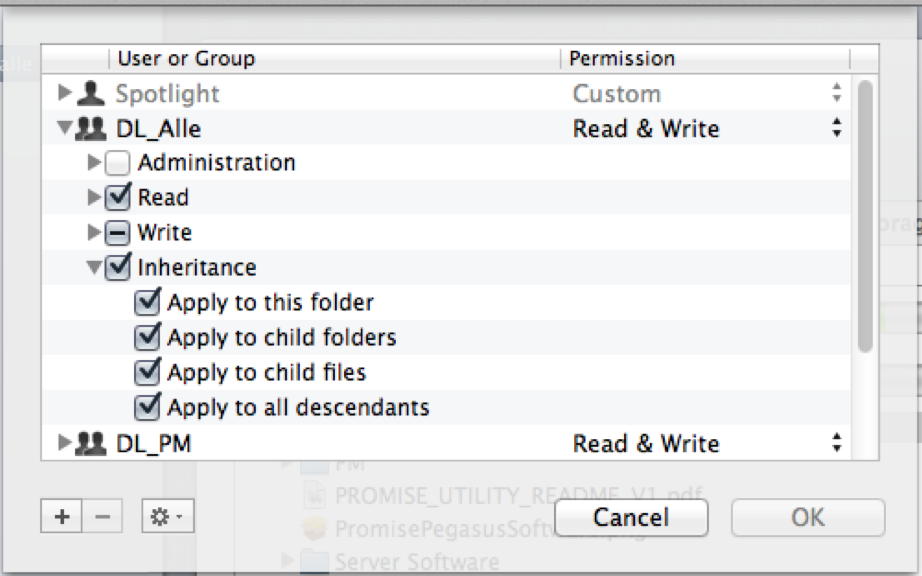The image size is (922, 576).
Task: Click the plus button to add entry
Action: (62, 517)
